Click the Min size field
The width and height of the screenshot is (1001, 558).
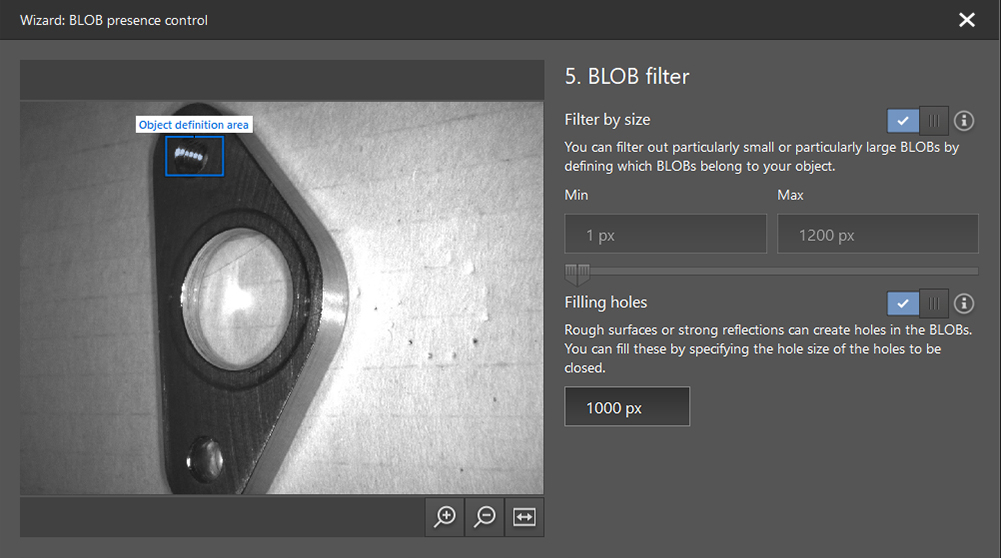pos(665,235)
